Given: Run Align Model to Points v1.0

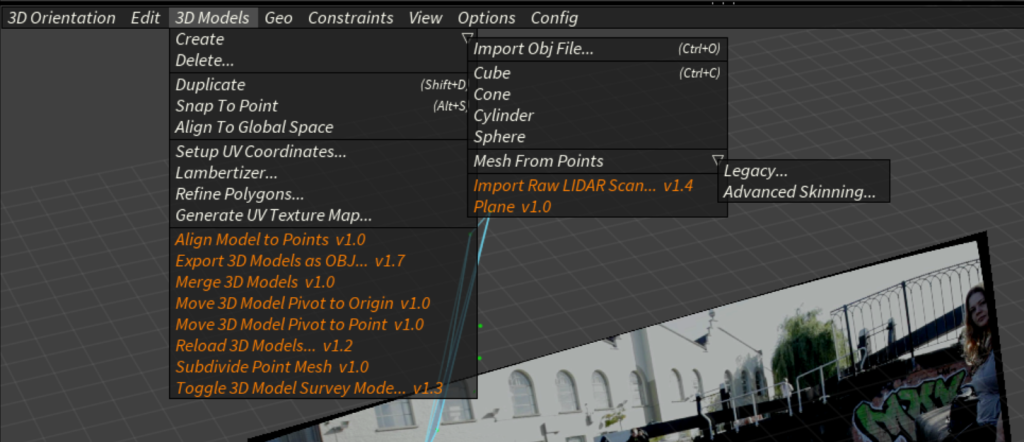Looking at the screenshot, I should [x=323, y=240].
